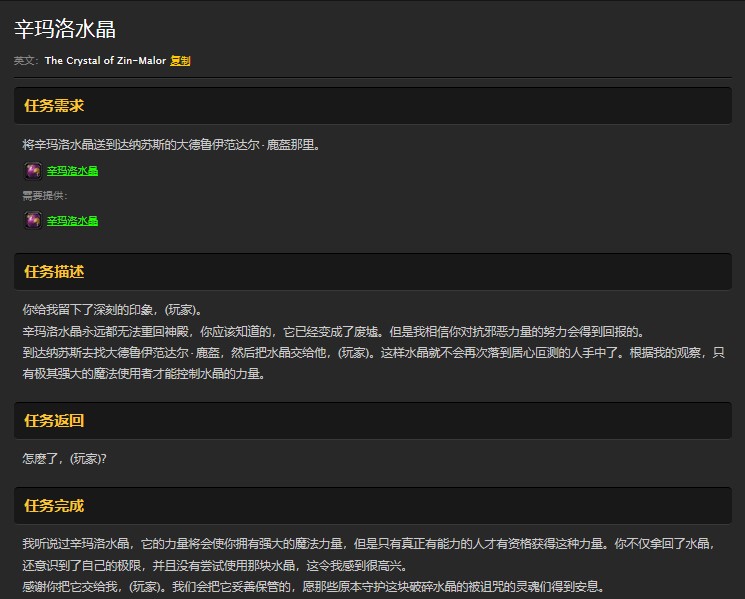Select the 任务完成 section header

(x=54, y=506)
